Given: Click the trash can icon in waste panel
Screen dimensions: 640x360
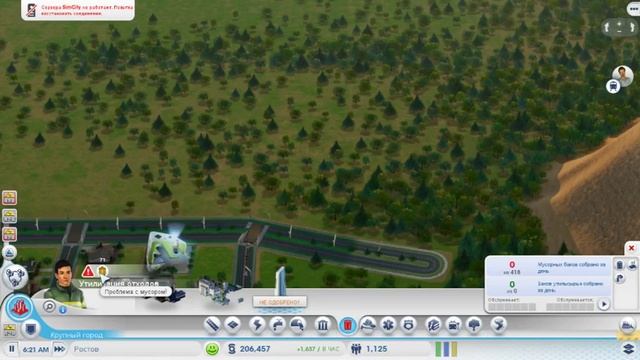Looking at the screenshot, I should 620,265.
